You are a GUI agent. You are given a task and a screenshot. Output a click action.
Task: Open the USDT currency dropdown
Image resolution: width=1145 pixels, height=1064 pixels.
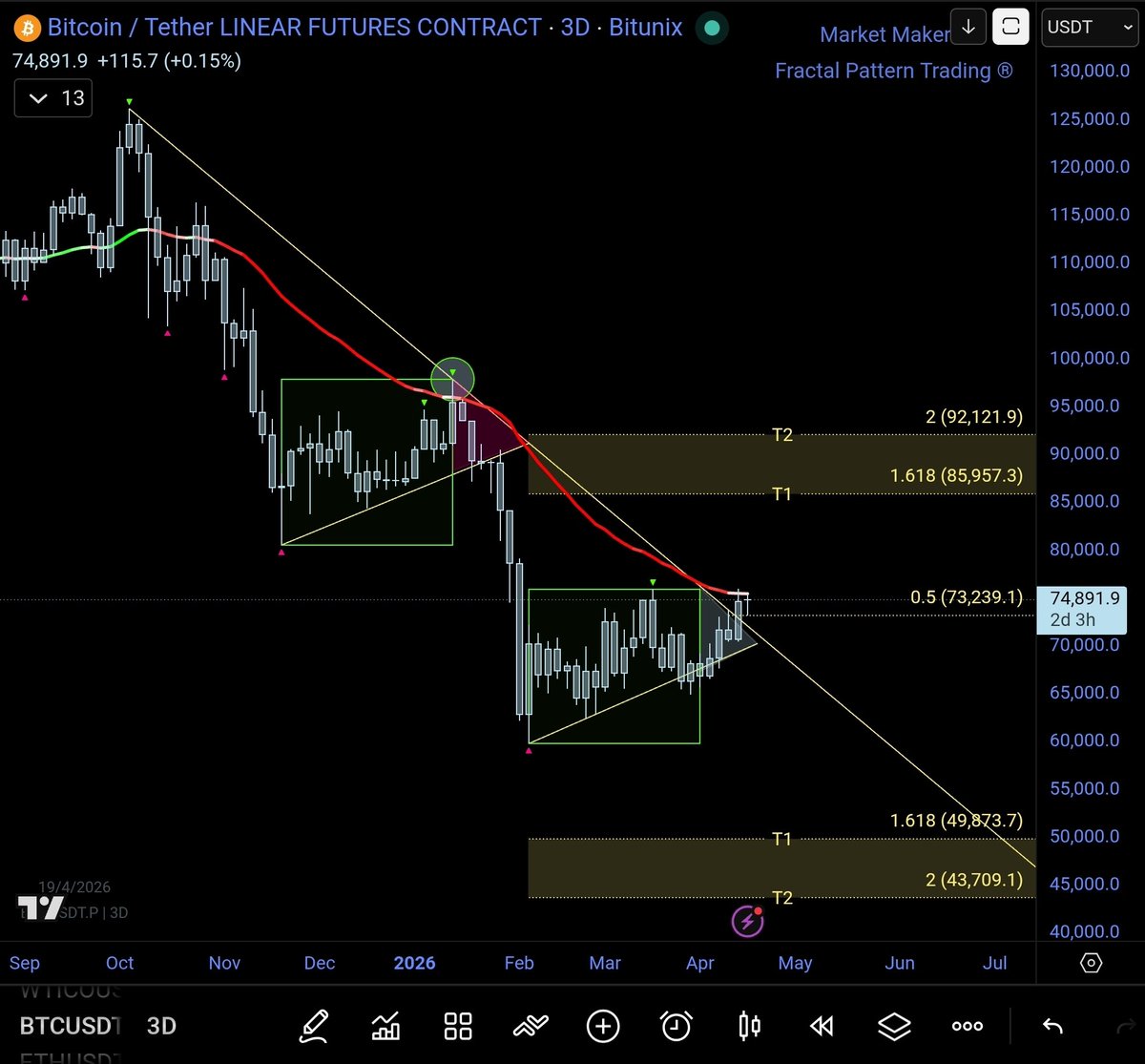point(1089,28)
